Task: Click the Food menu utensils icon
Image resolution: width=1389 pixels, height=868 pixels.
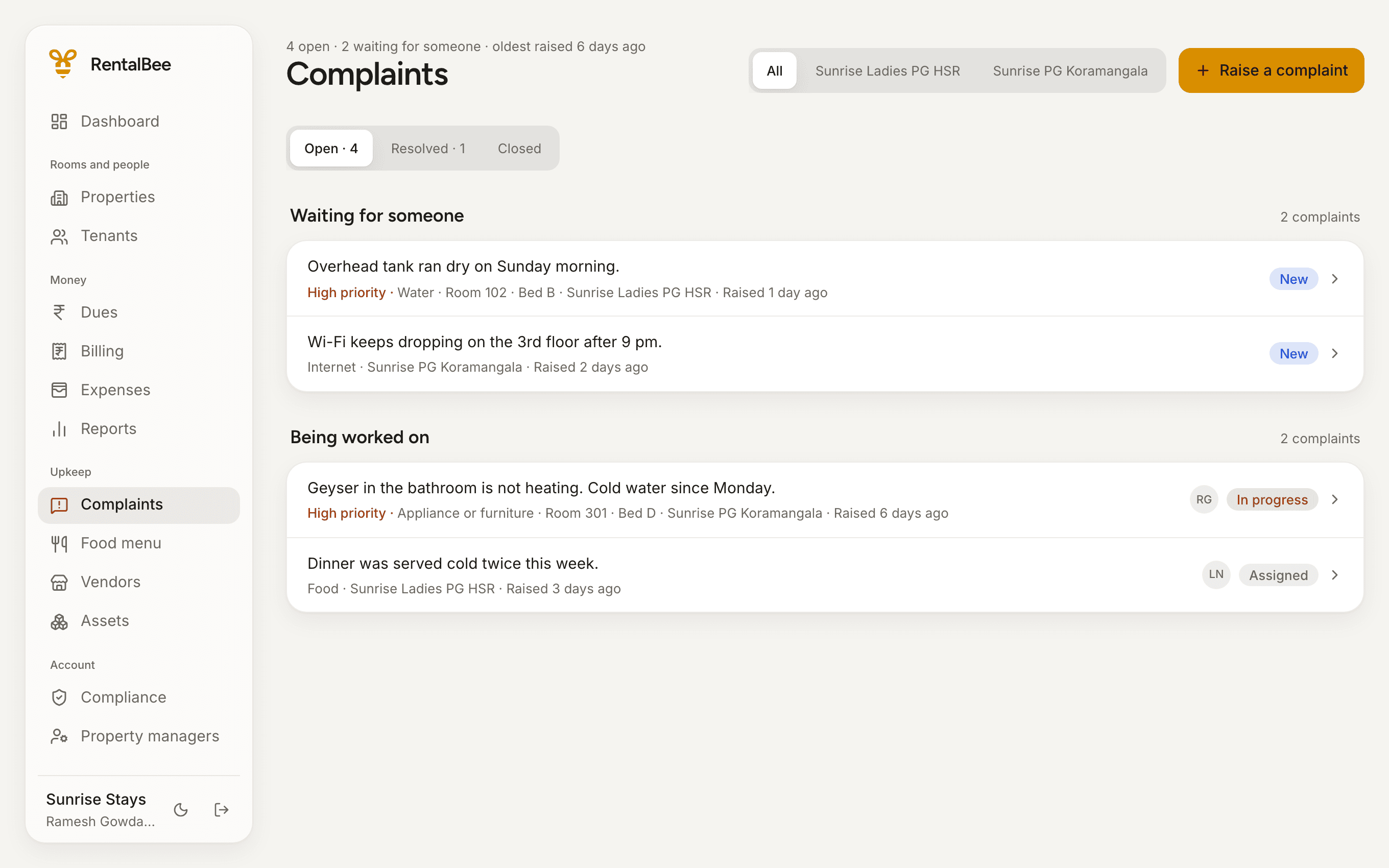Action: point(59,544)
